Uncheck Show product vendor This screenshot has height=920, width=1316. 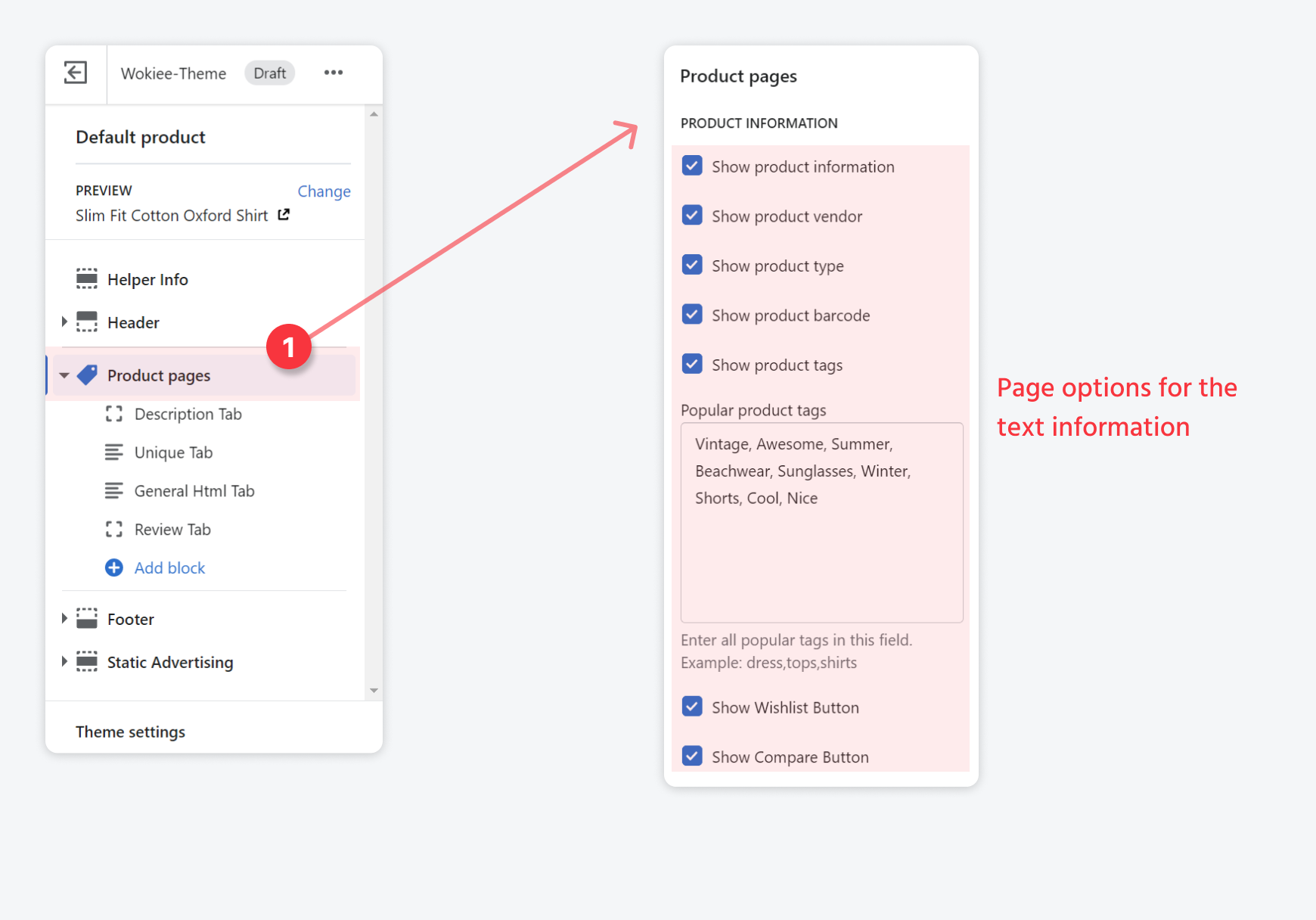pyautogui.click(x=692, y=215)
